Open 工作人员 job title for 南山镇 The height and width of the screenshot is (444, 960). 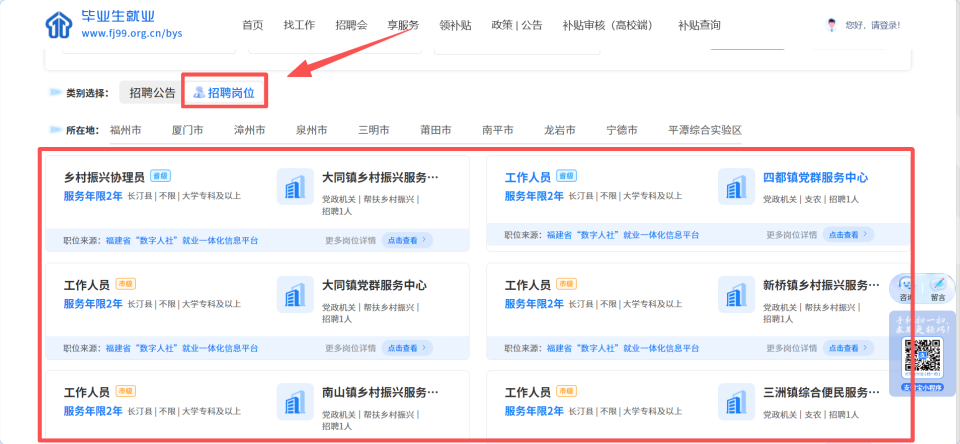86,393
